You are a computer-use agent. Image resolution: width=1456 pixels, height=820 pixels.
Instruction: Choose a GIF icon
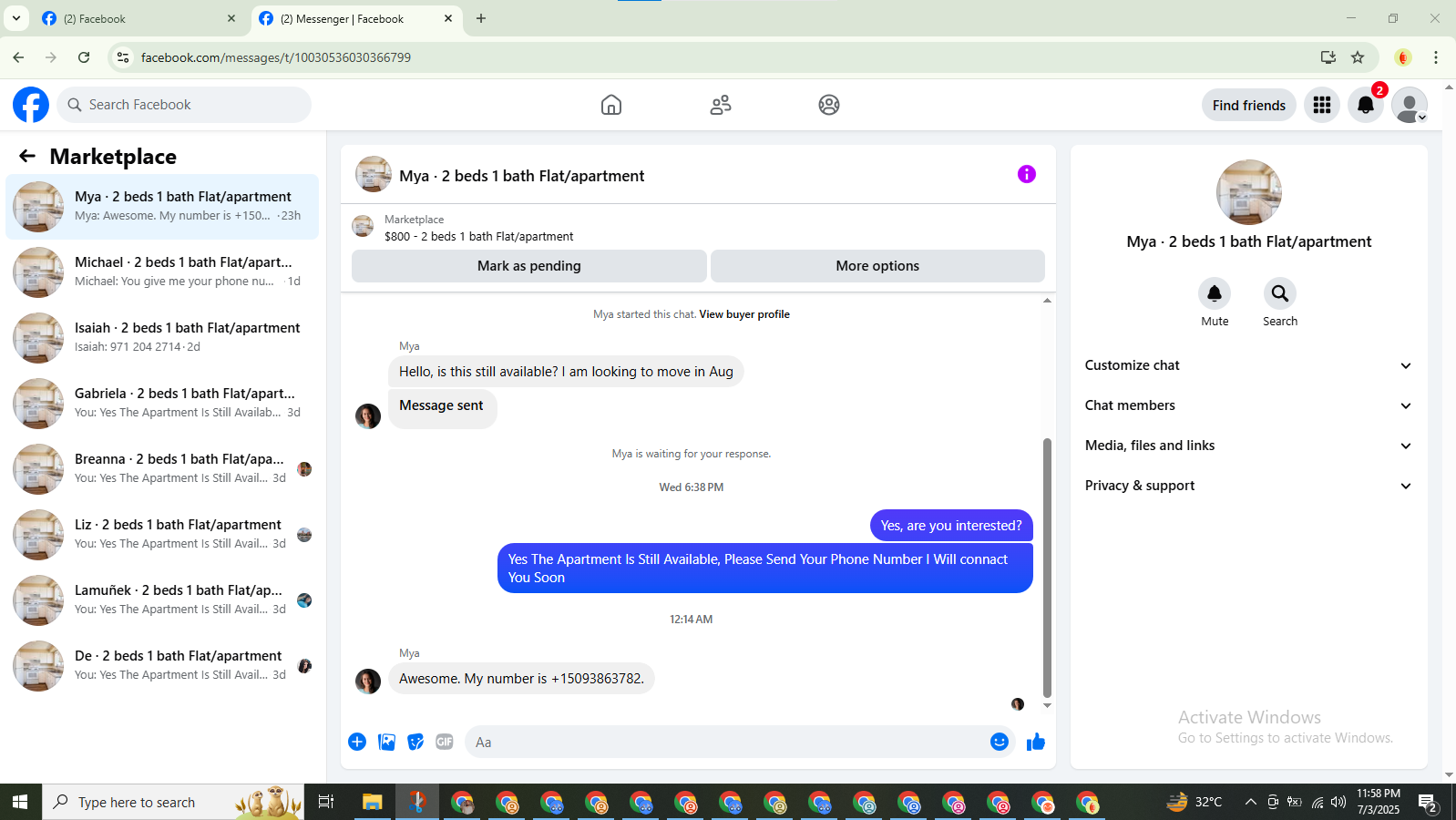click(x=445, y=742)
